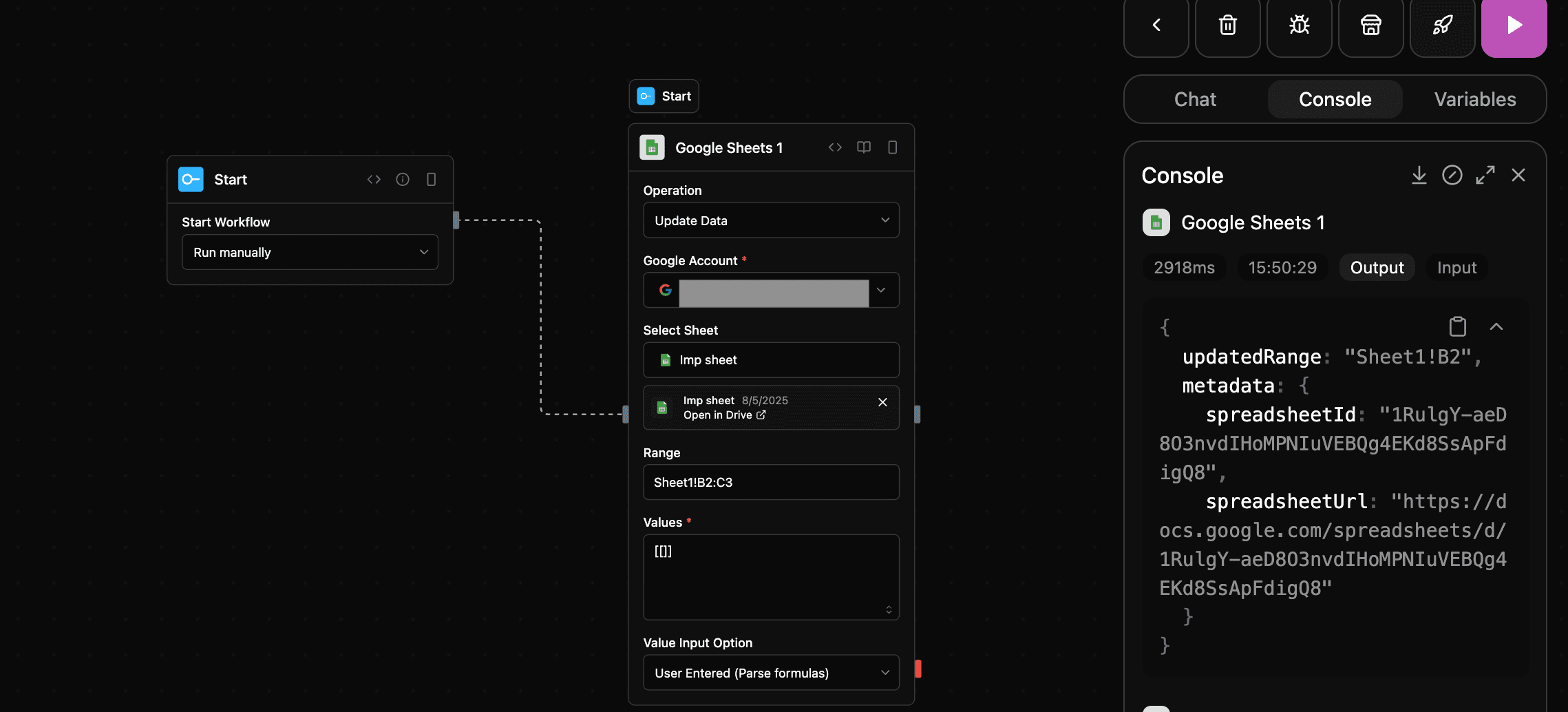Viewport: 1568px width, 712px height.
Task: Download console logs with the download icon
Action: [1419, 175]
